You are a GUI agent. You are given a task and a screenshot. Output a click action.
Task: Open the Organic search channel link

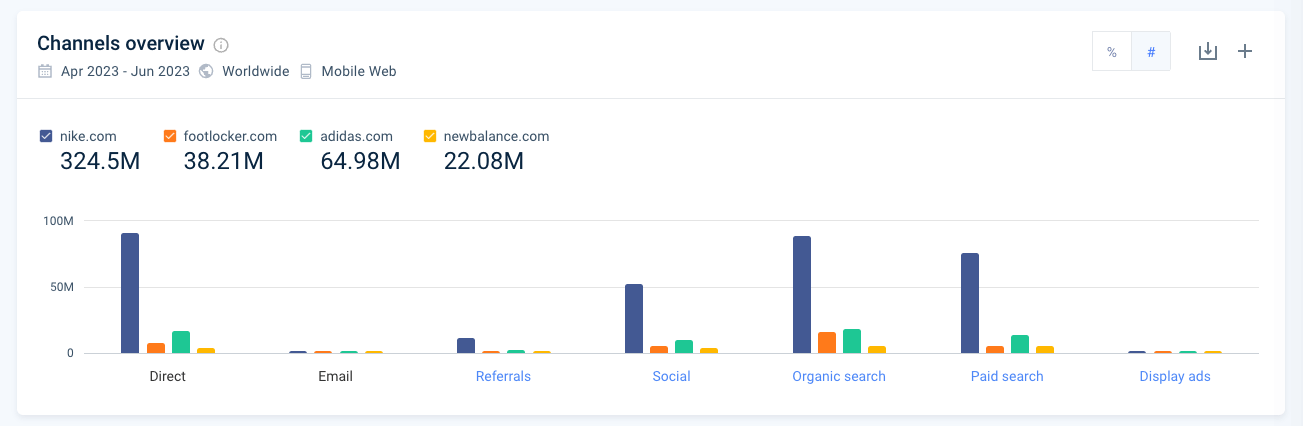click(839, 377)
